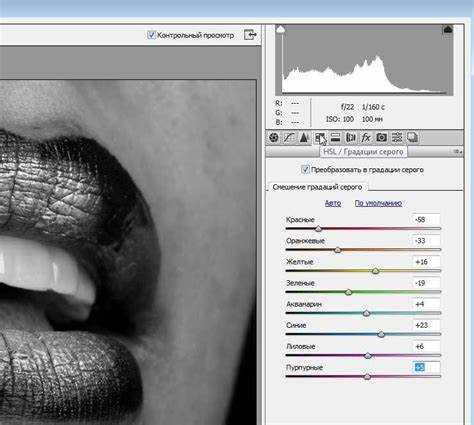474x425 pixels.
Task: Open the Camera Calibration panel tab
Action: click(x=381, y=137)
